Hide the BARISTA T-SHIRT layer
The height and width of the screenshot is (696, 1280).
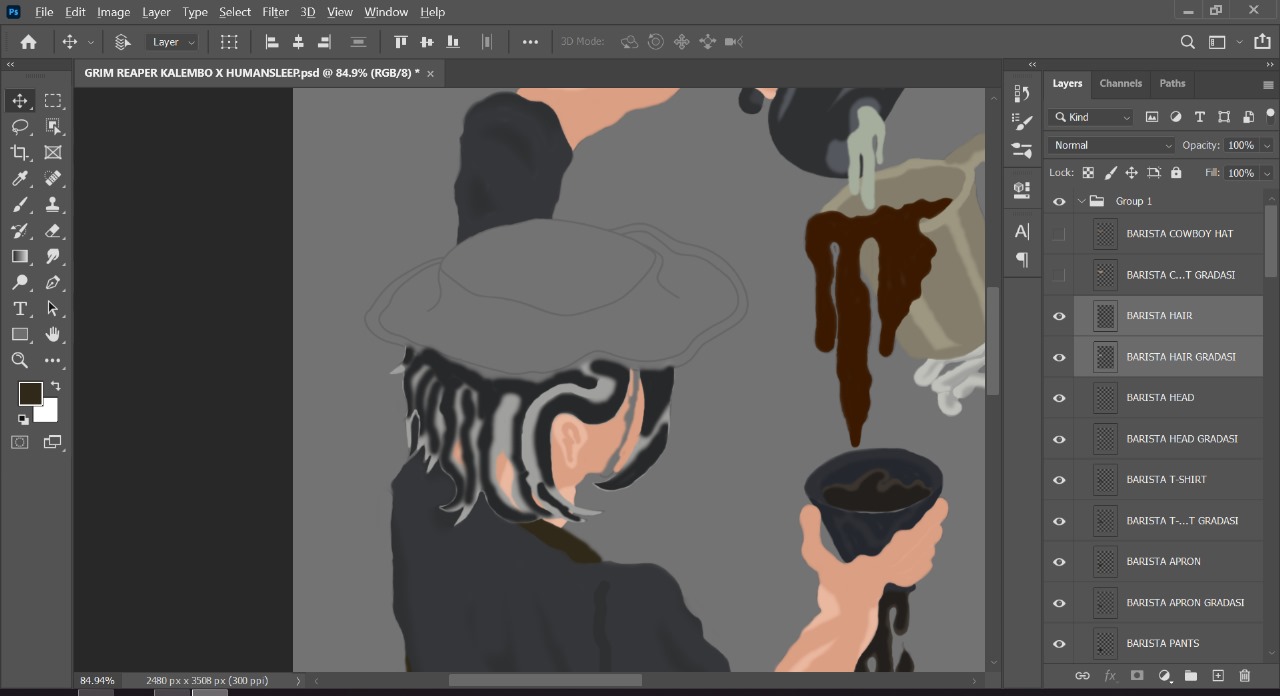click(1059, 480)
